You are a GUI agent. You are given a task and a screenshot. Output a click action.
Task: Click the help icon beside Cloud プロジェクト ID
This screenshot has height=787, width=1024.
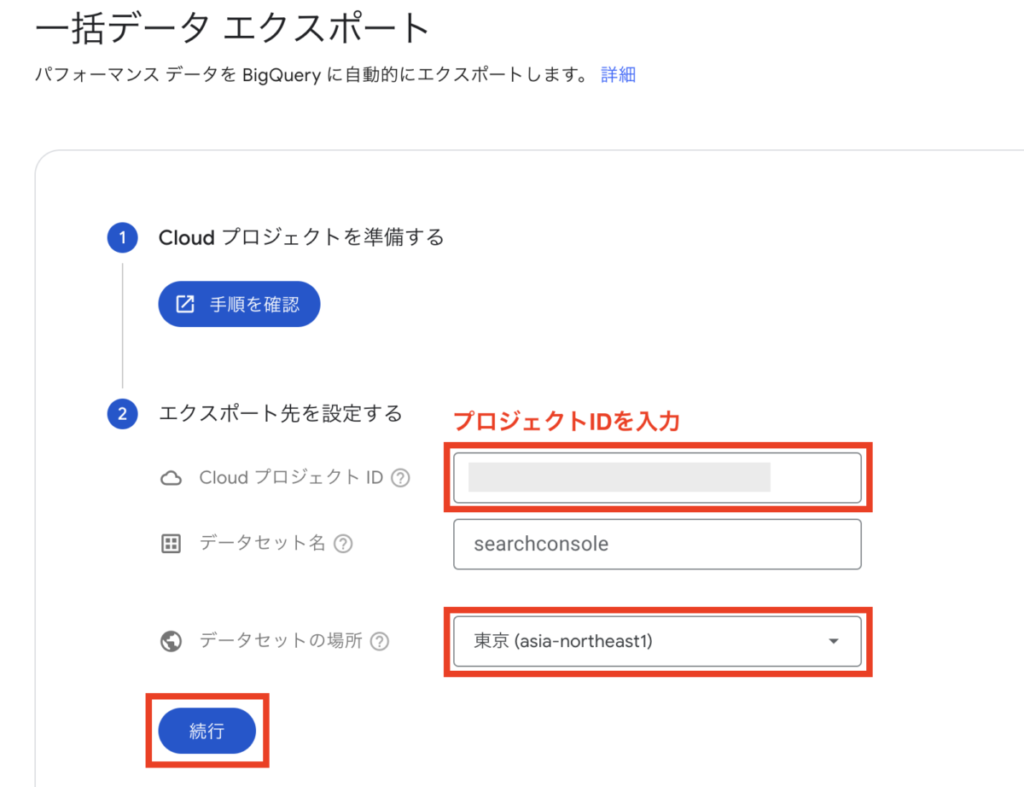click(400, 478)
